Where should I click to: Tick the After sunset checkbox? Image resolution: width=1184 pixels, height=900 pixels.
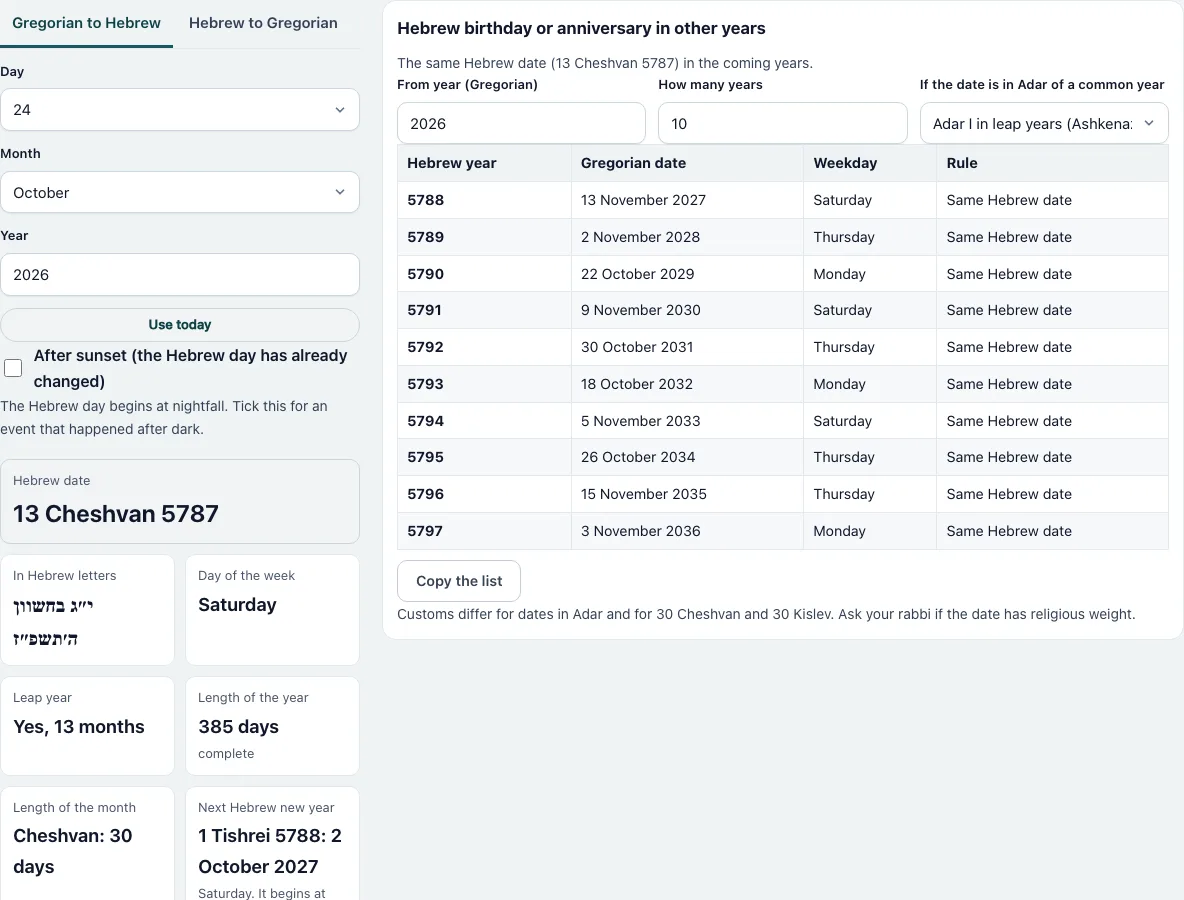click(x=13, y=368)
